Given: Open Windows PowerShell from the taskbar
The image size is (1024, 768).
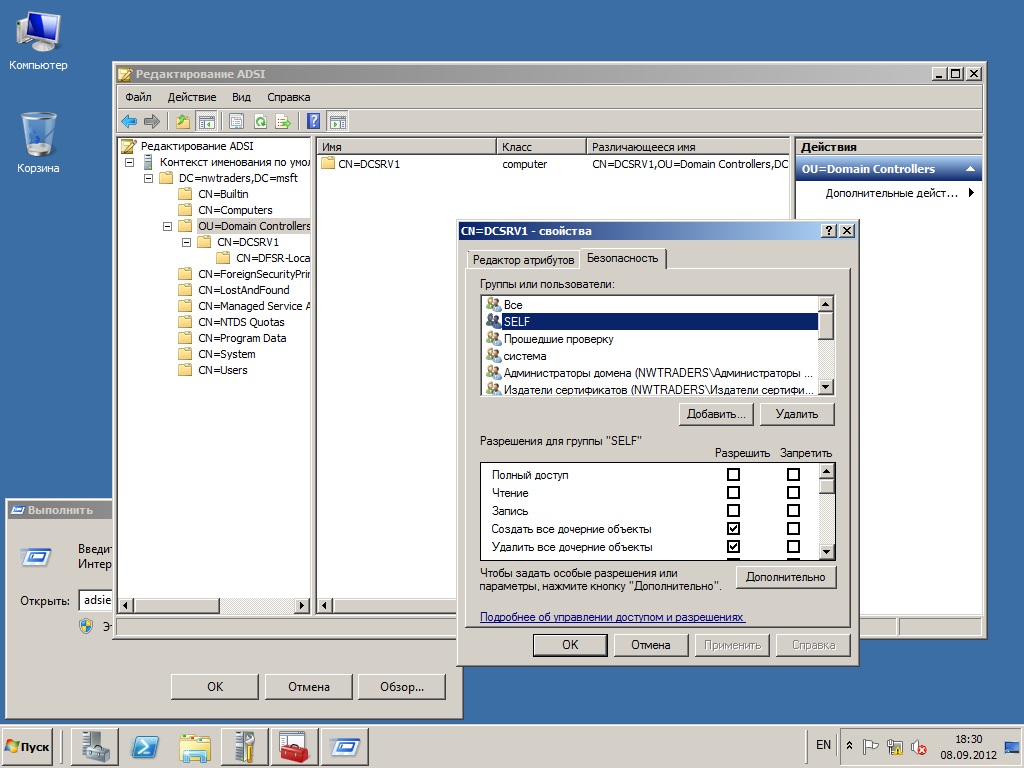Looking at the screenshot, I should (145, 746).
